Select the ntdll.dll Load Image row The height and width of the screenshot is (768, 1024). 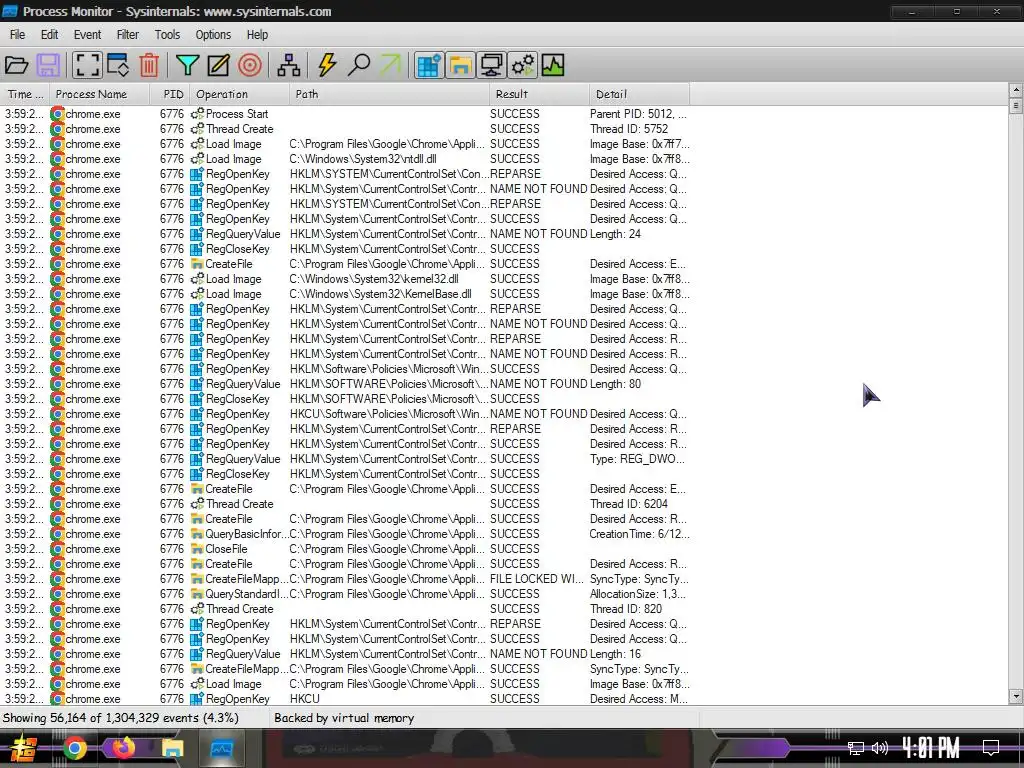click(x=345, y=159)
